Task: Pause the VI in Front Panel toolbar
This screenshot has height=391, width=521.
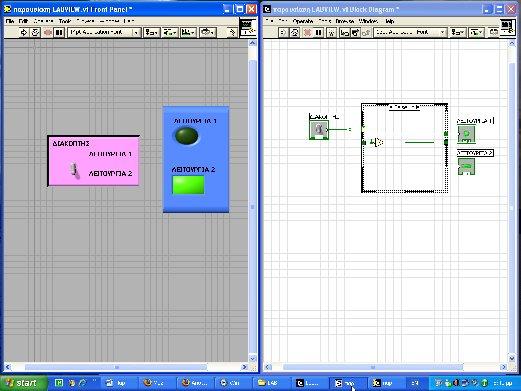Action: click(x=59, y=32)
